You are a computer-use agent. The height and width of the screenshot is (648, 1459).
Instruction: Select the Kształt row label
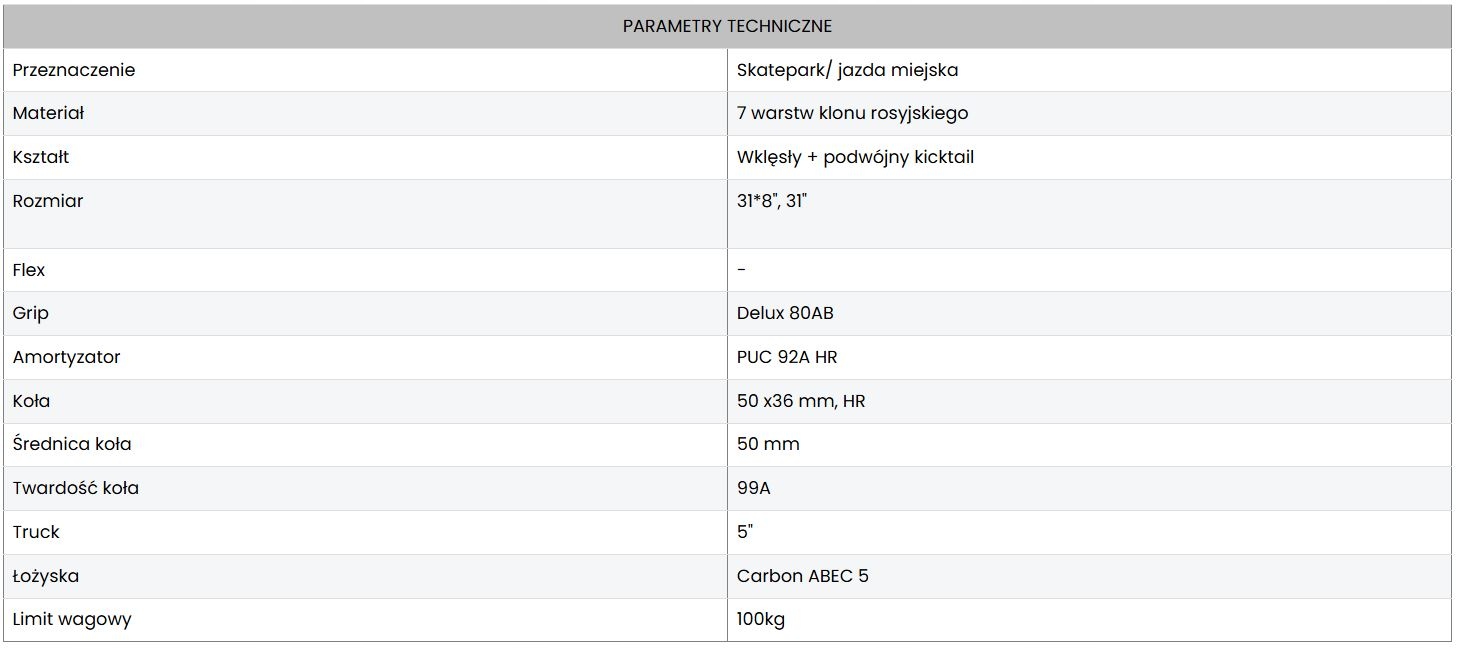point(41,157)
